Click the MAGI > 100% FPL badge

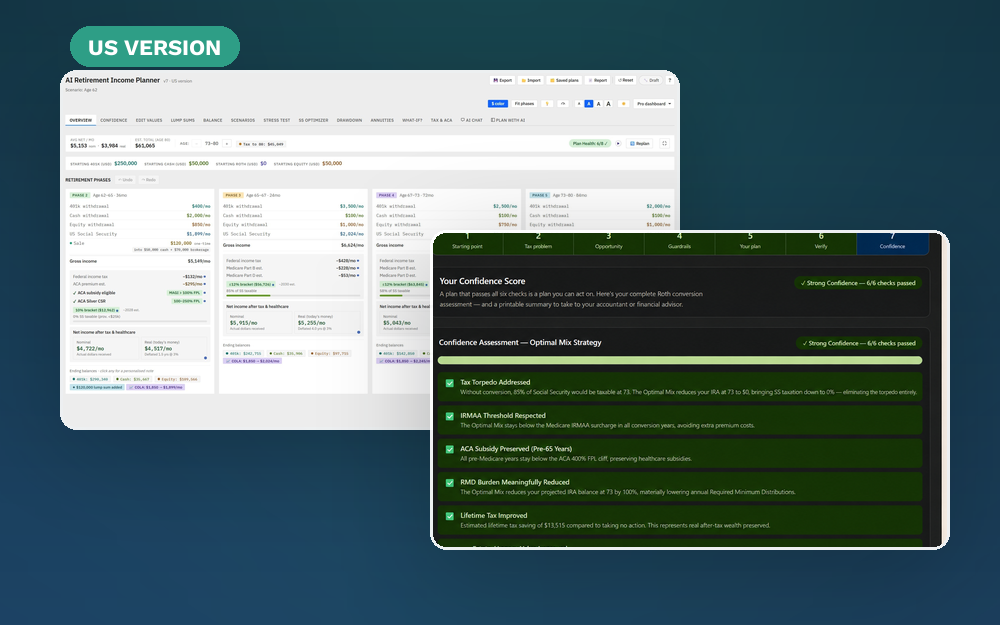[185, 293]
